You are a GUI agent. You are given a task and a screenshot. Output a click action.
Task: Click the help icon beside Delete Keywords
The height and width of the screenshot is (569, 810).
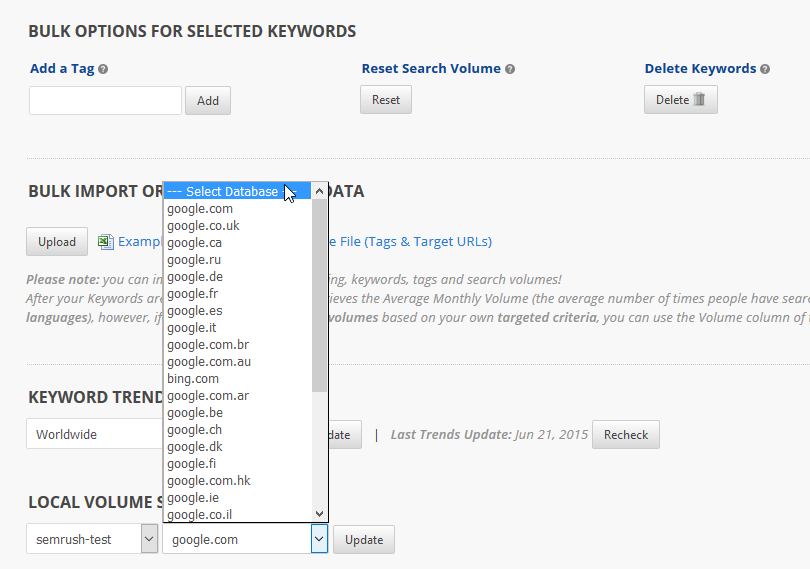pos(765,70)
